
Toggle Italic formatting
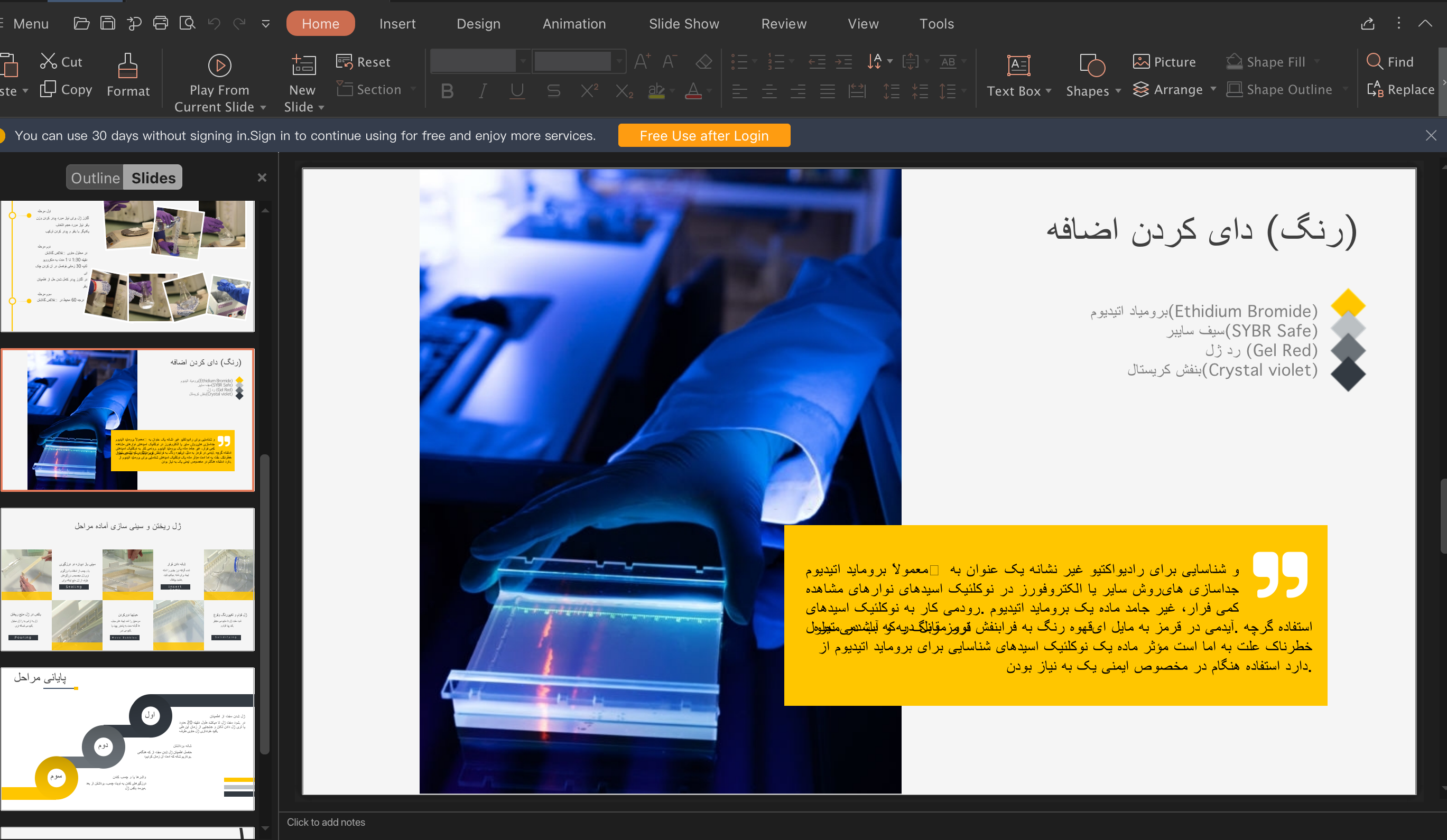483,91
